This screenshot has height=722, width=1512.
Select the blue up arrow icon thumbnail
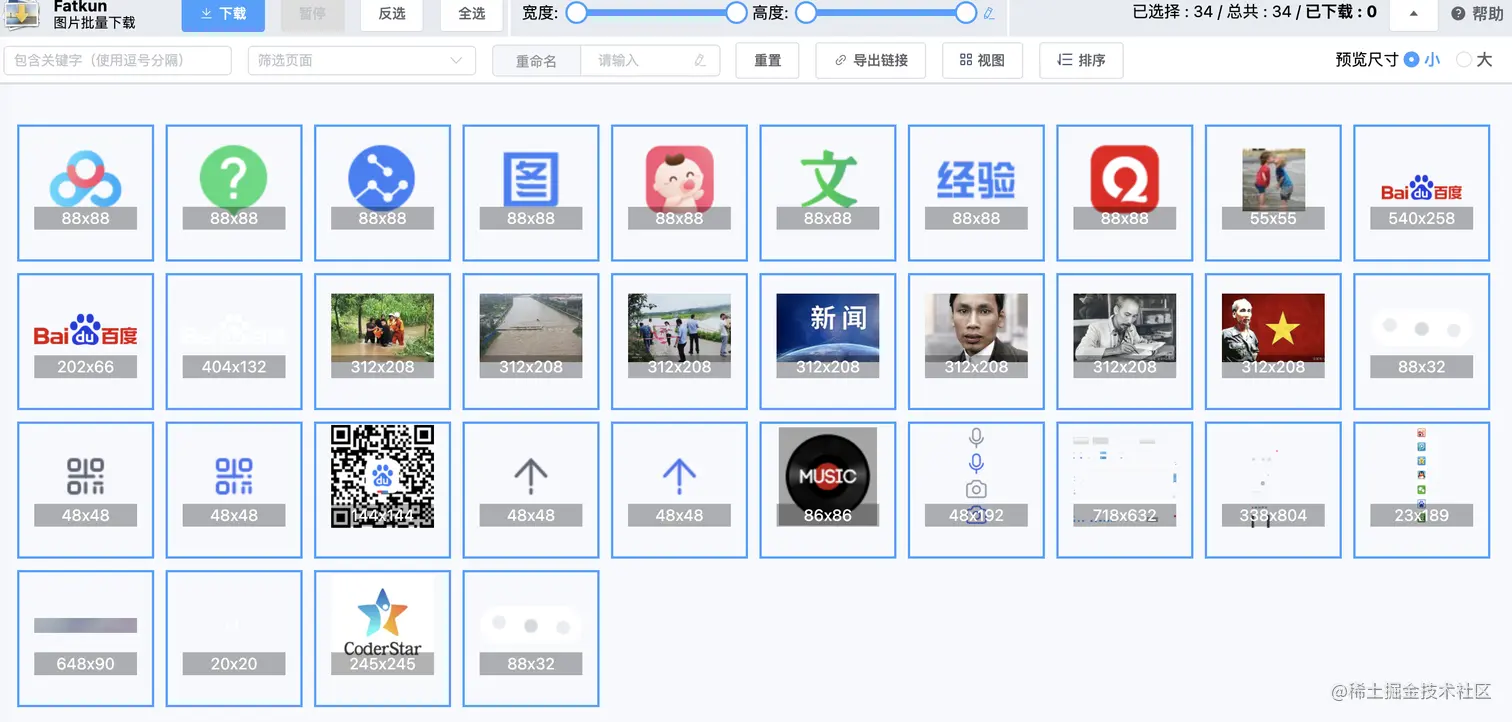[x=679, y=490]
